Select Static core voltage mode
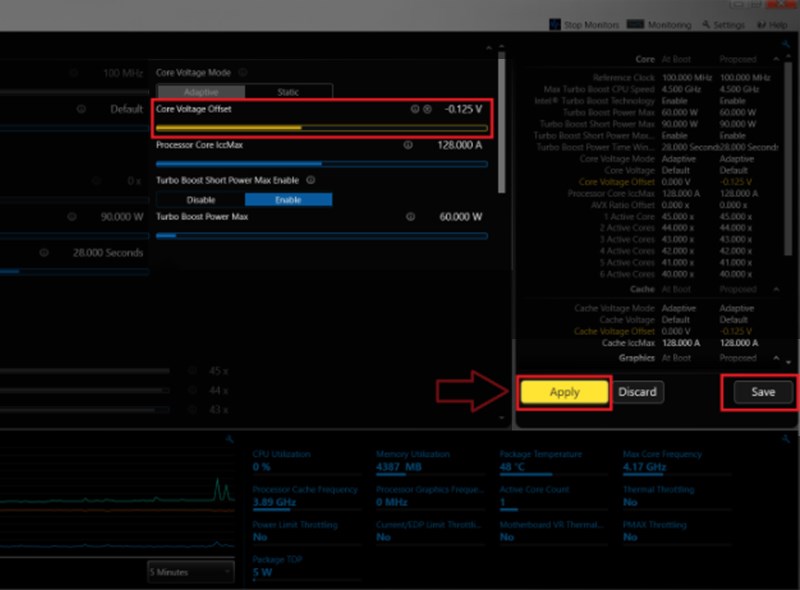 click(x=288, y=92)
